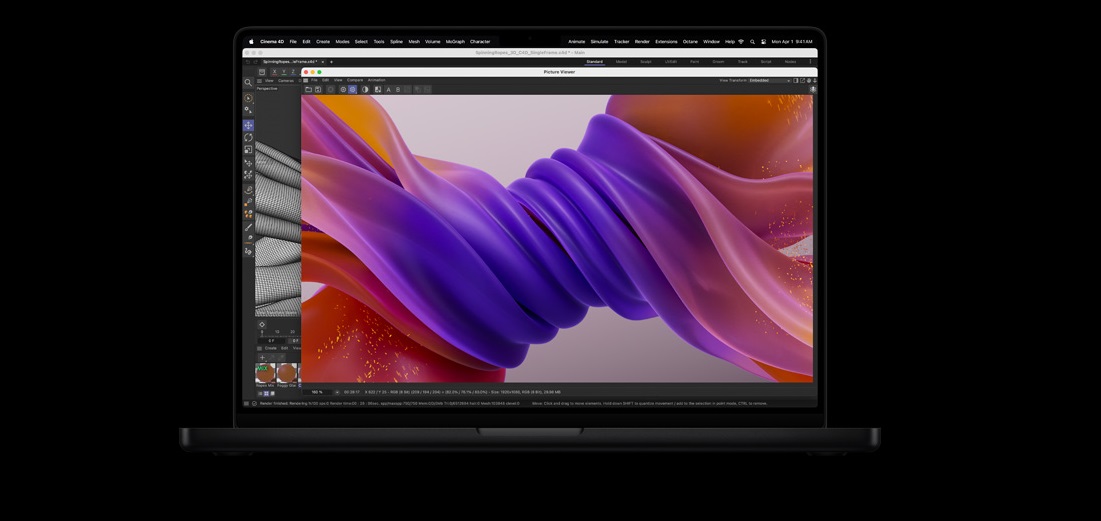Image resolution: width=1101 pixels, height=521 pixels.
Task: Select the Ropes Mix material thumbnail
Action: pos(265,373)
